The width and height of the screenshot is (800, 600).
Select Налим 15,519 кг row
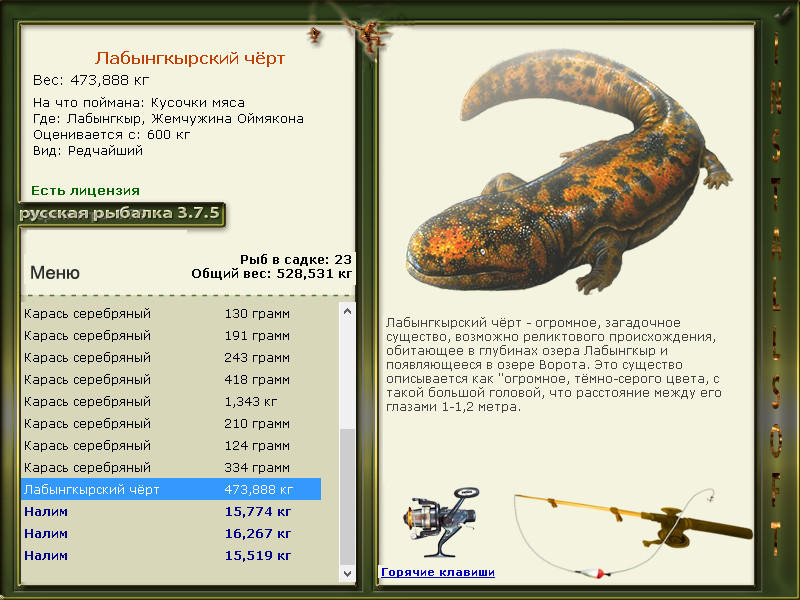[171, 555]
